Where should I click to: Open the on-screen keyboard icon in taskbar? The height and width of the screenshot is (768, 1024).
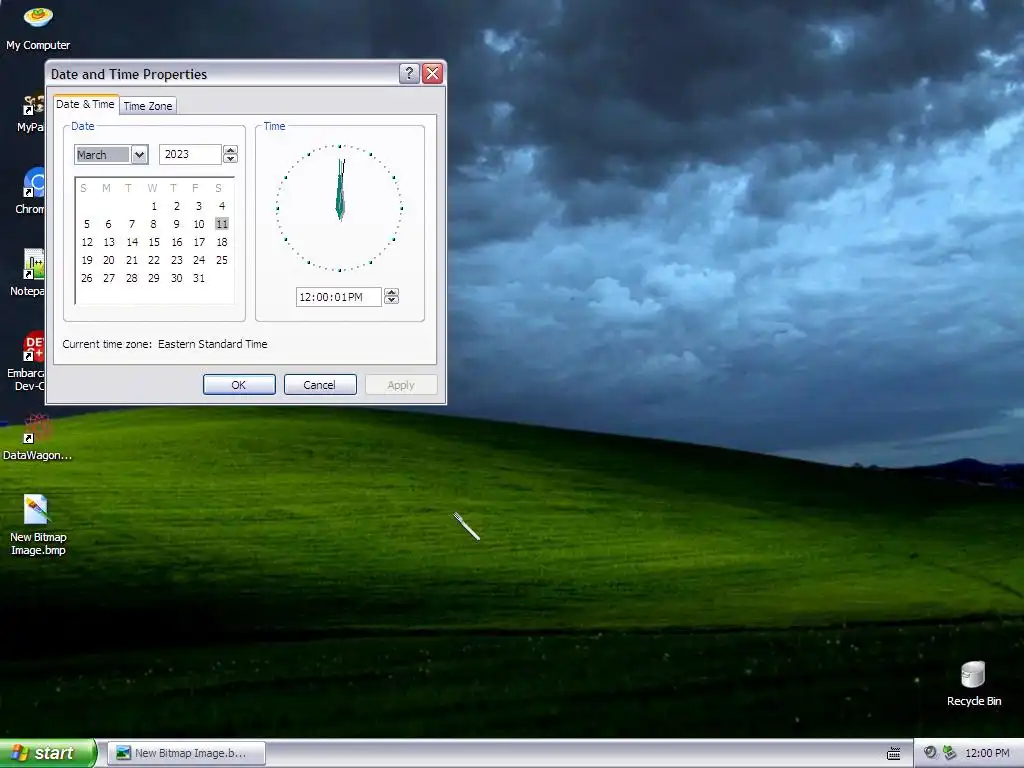pyautogui.click(x=894, y=754)
